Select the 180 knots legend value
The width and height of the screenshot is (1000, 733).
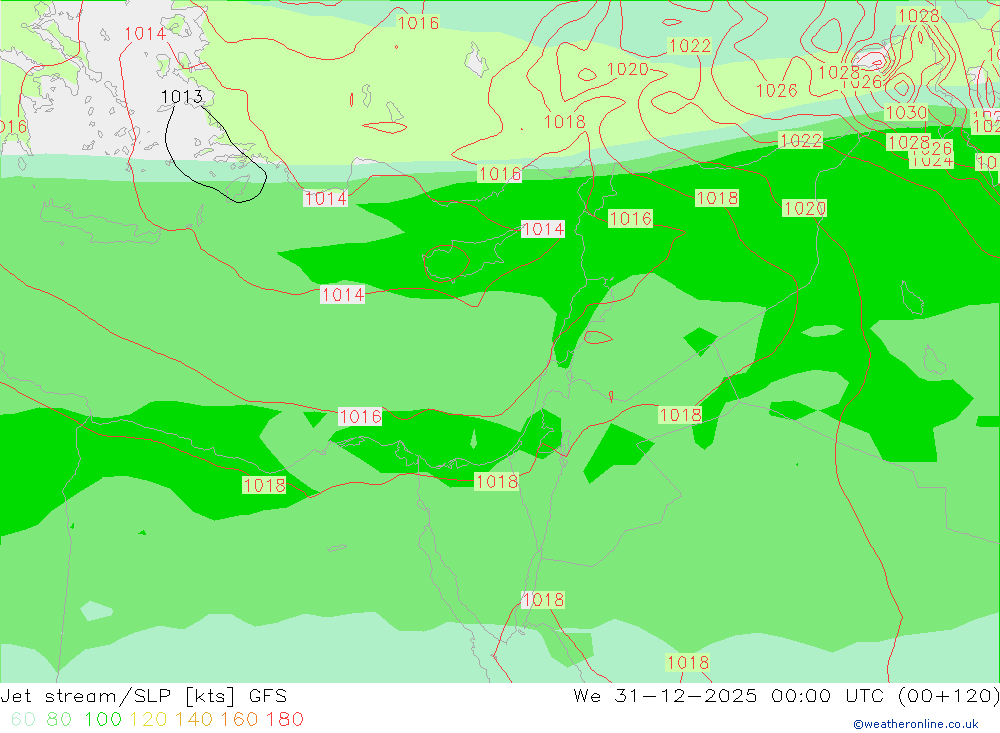pos(284,720)
